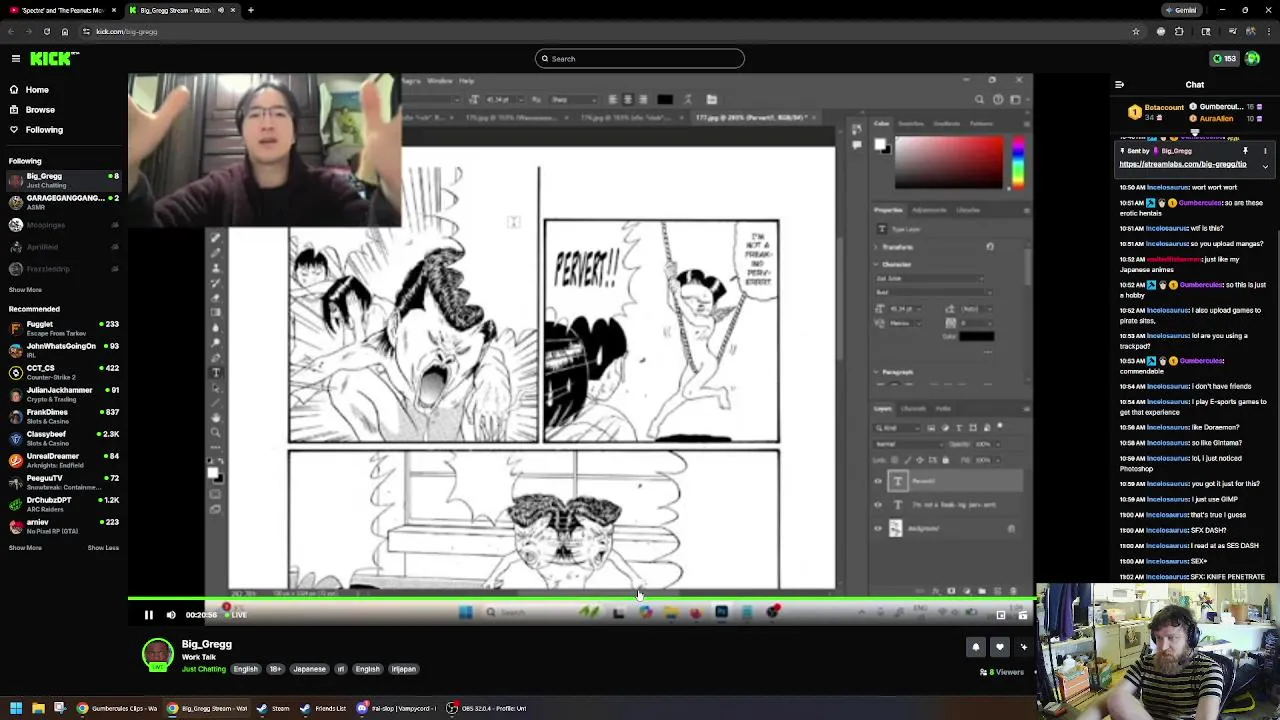This screenshot has width=1280, height=720.
Task: Open recommended channel FrankDimes
Action: [x=62, y=416]
